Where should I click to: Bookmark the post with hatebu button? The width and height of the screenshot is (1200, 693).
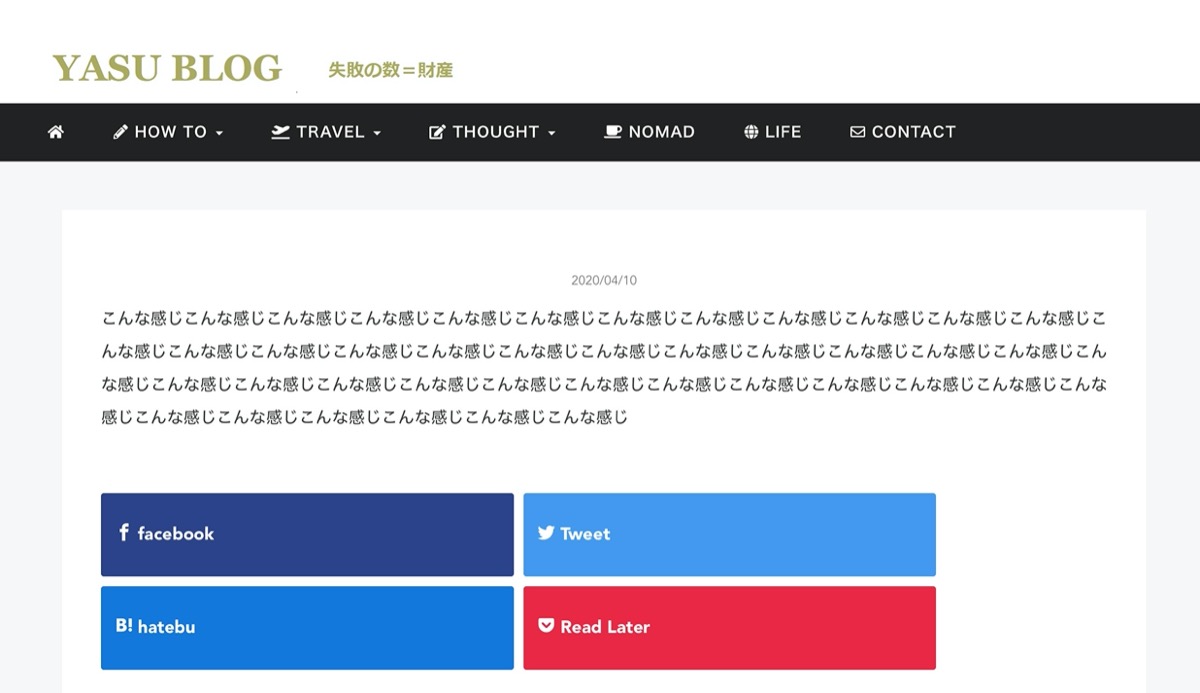307,627
